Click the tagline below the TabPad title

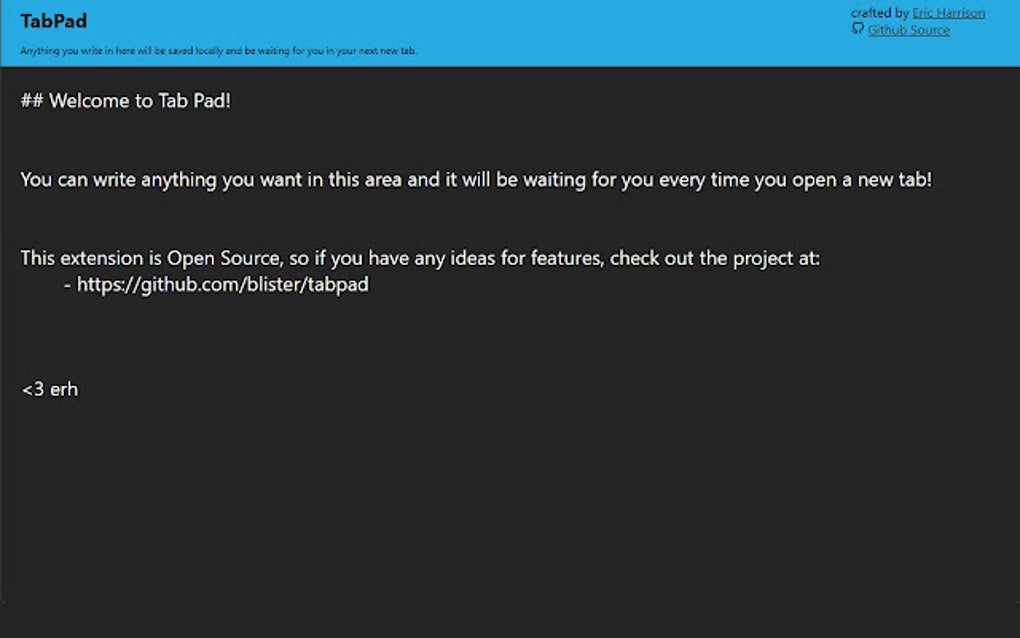pos(220,50)
